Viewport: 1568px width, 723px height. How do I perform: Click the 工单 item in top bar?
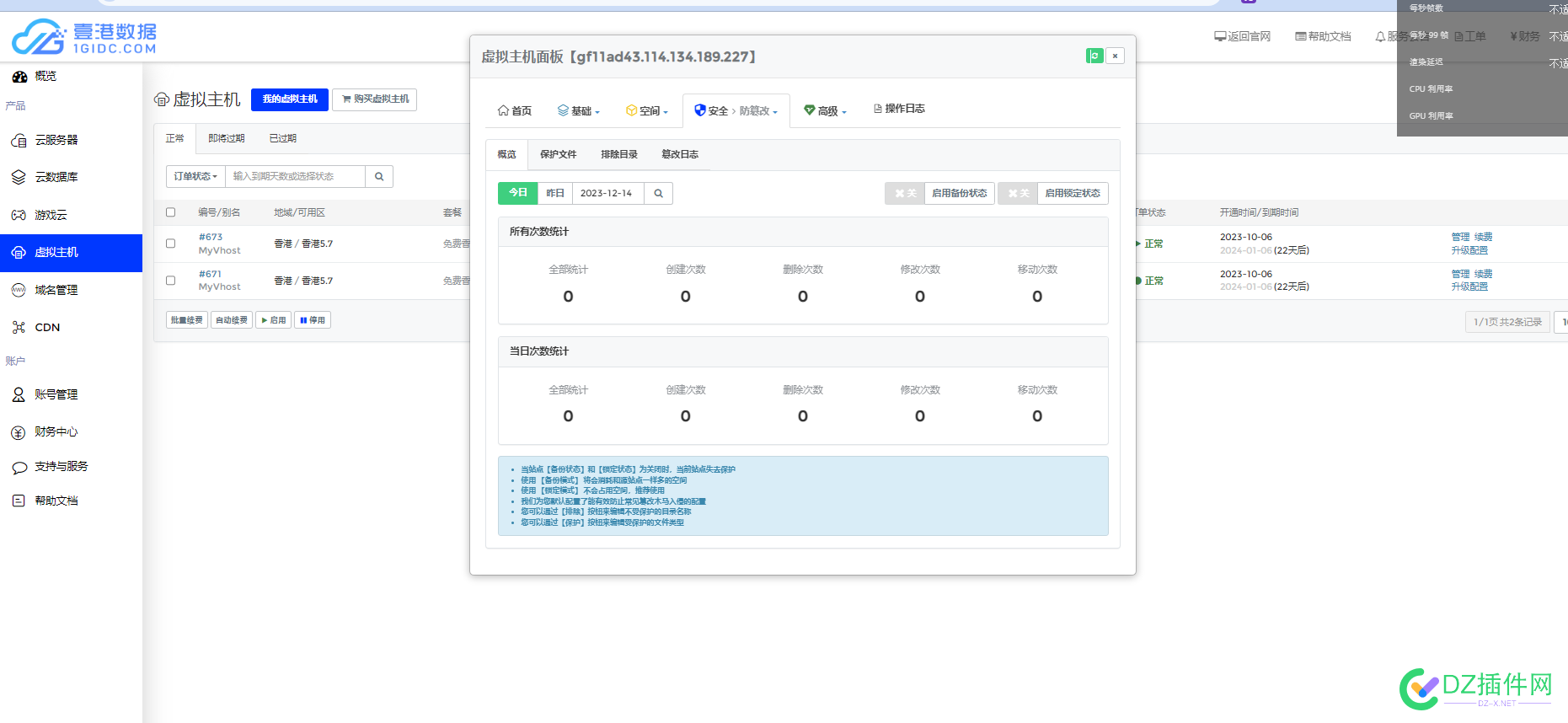(x=1470, y=36)
